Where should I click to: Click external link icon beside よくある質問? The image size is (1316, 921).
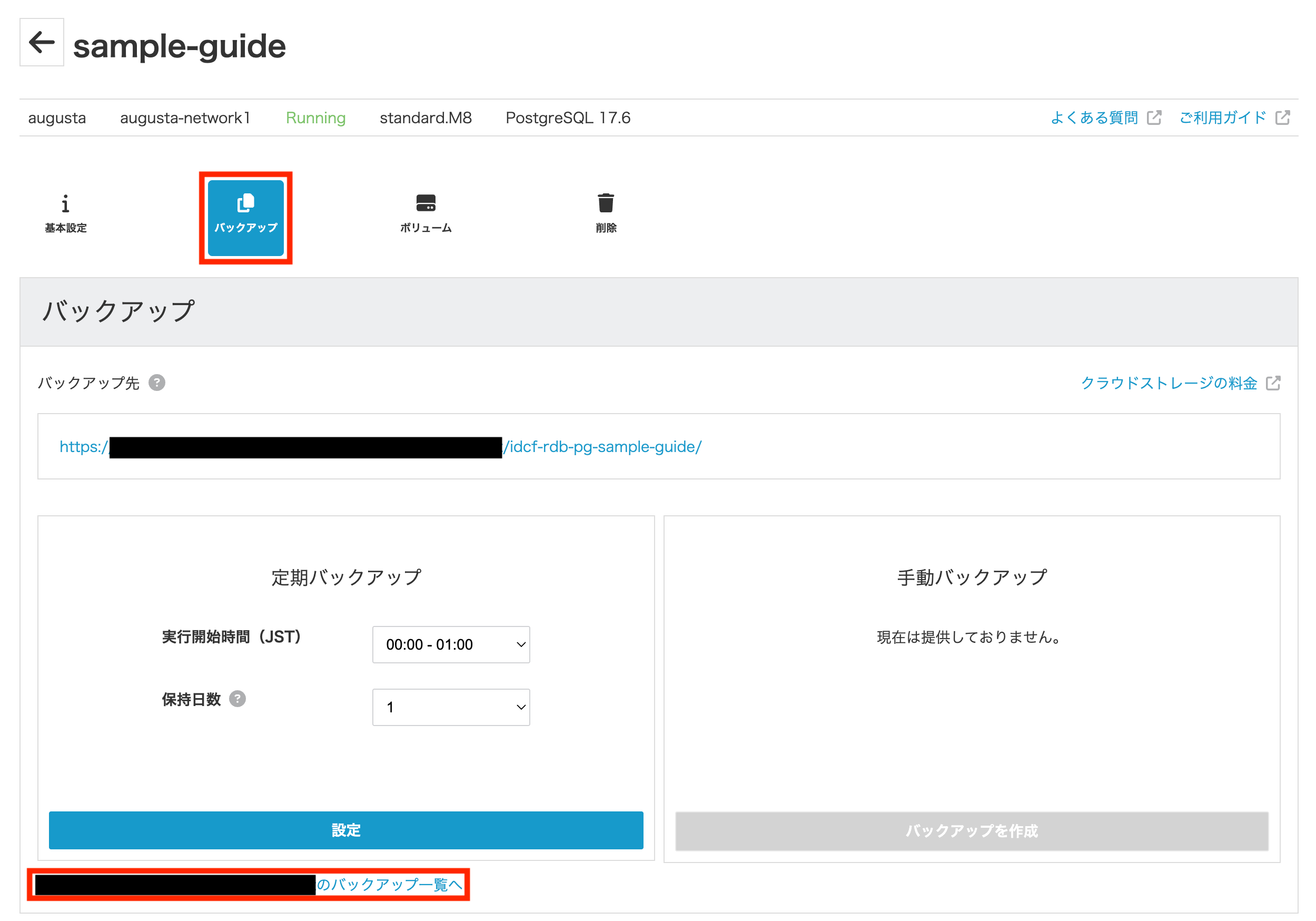click(x=1154, y=117)
